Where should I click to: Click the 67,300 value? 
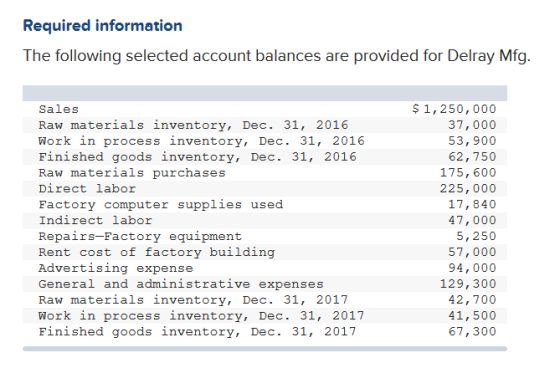coord(472,331)
